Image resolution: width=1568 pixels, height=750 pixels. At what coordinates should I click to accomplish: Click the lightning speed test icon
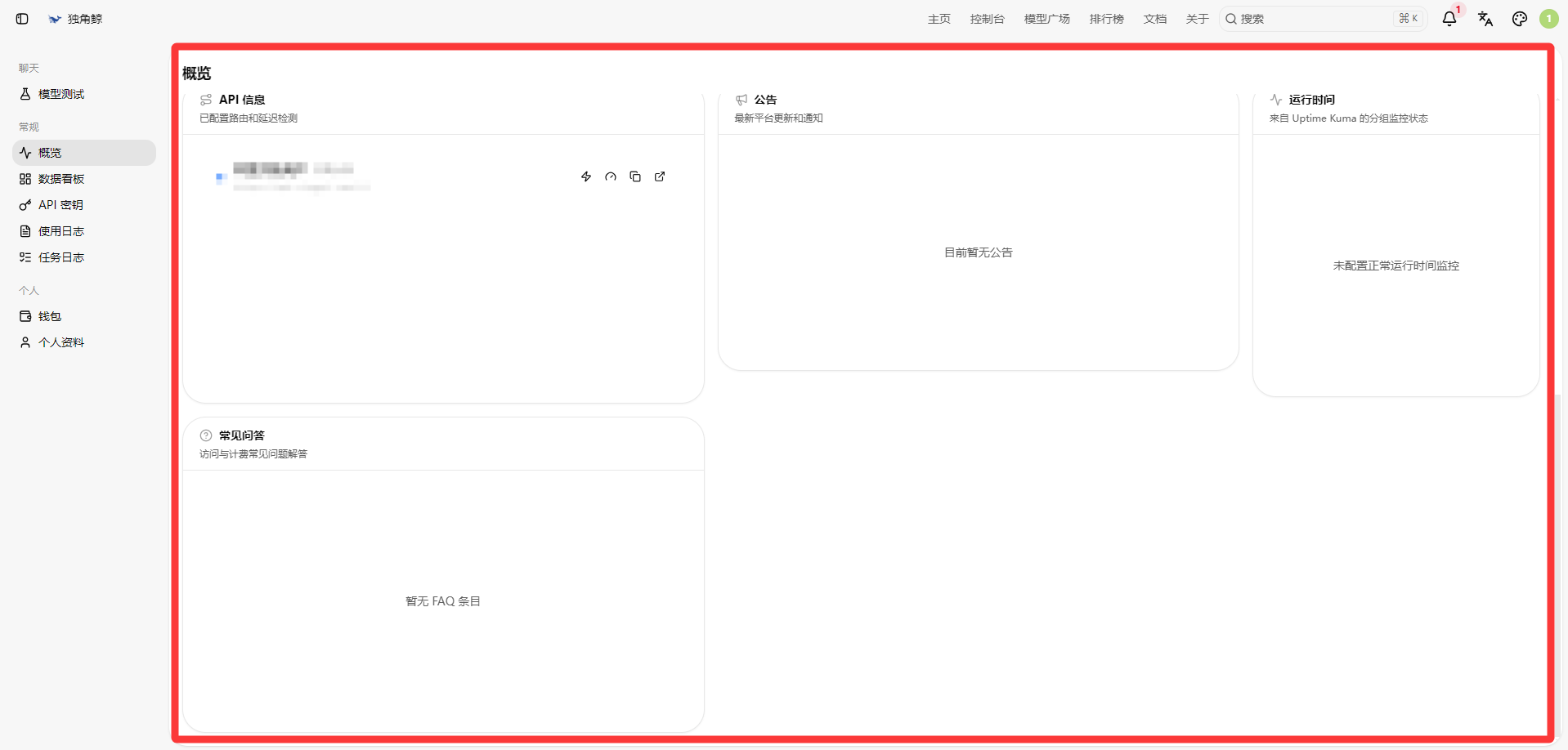point(586,176)
